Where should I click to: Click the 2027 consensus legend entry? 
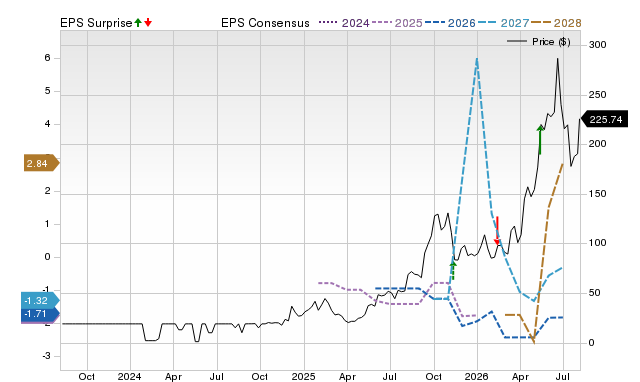pos(503,23)
